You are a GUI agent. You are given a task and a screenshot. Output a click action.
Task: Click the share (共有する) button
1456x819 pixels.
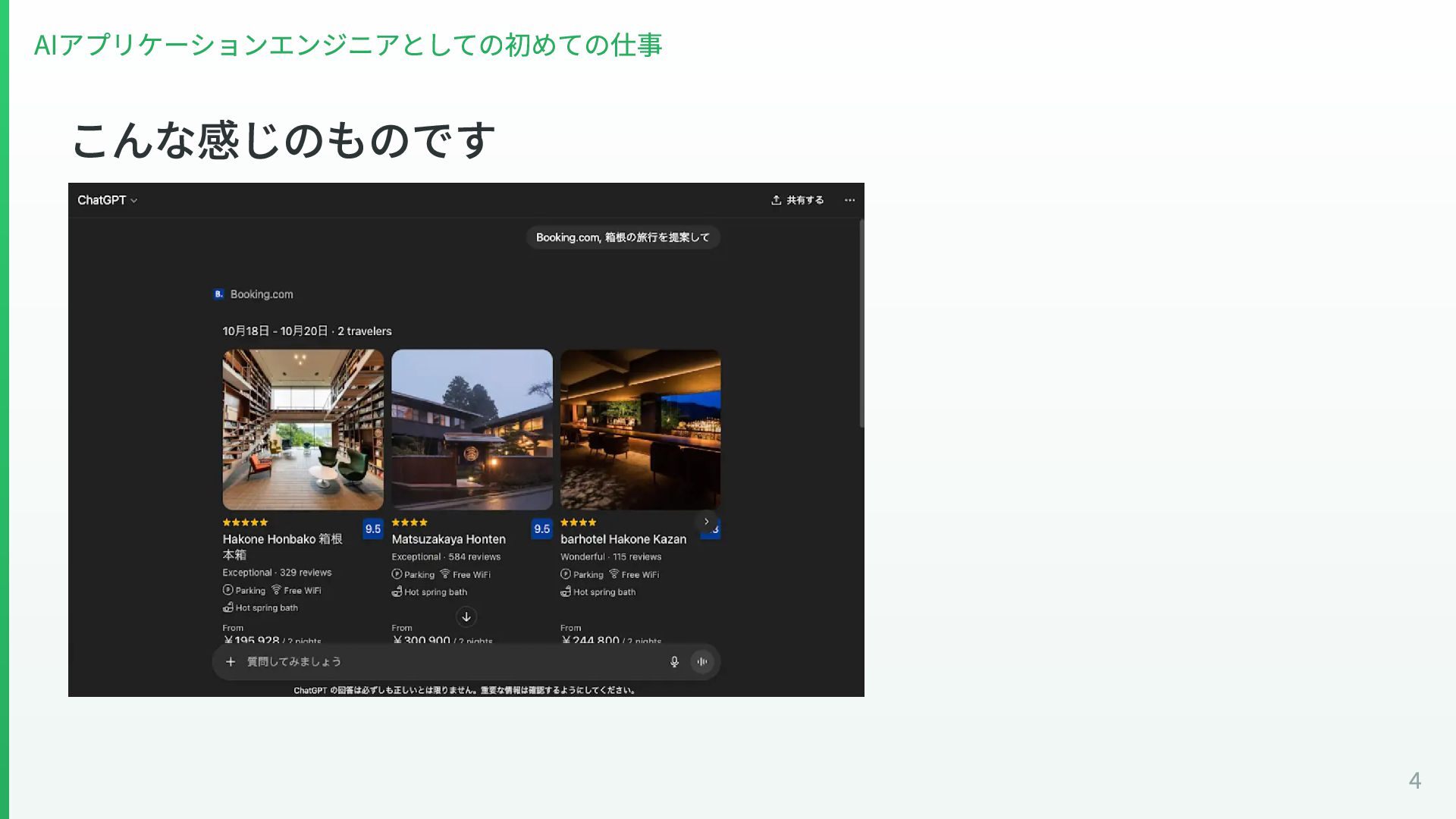(797, 200)
